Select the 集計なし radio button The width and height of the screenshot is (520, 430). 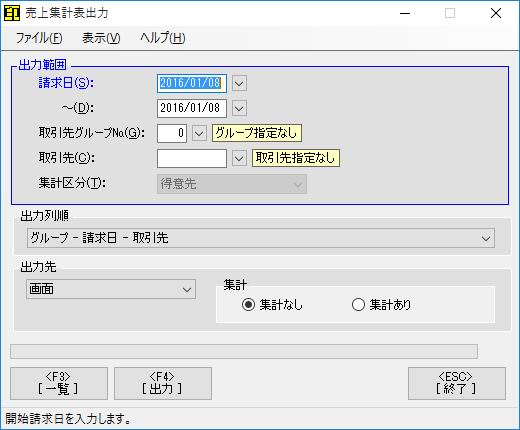point(249,305)
